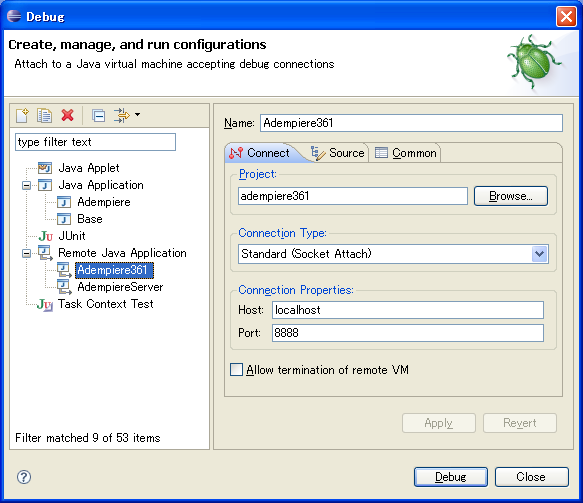The image size is (583, 503).
Task: Select JUnit in the tree
Action: coord(72,236)
